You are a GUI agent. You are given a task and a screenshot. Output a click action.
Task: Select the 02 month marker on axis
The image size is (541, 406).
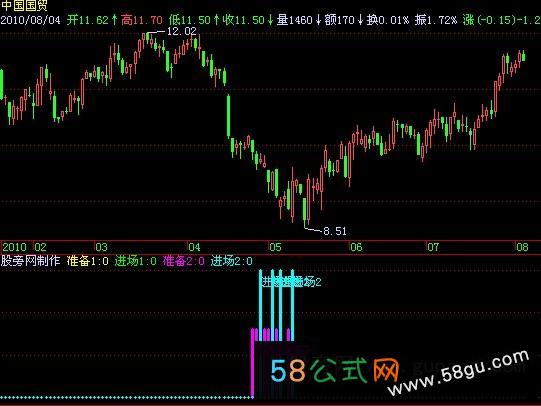(40, 247)
